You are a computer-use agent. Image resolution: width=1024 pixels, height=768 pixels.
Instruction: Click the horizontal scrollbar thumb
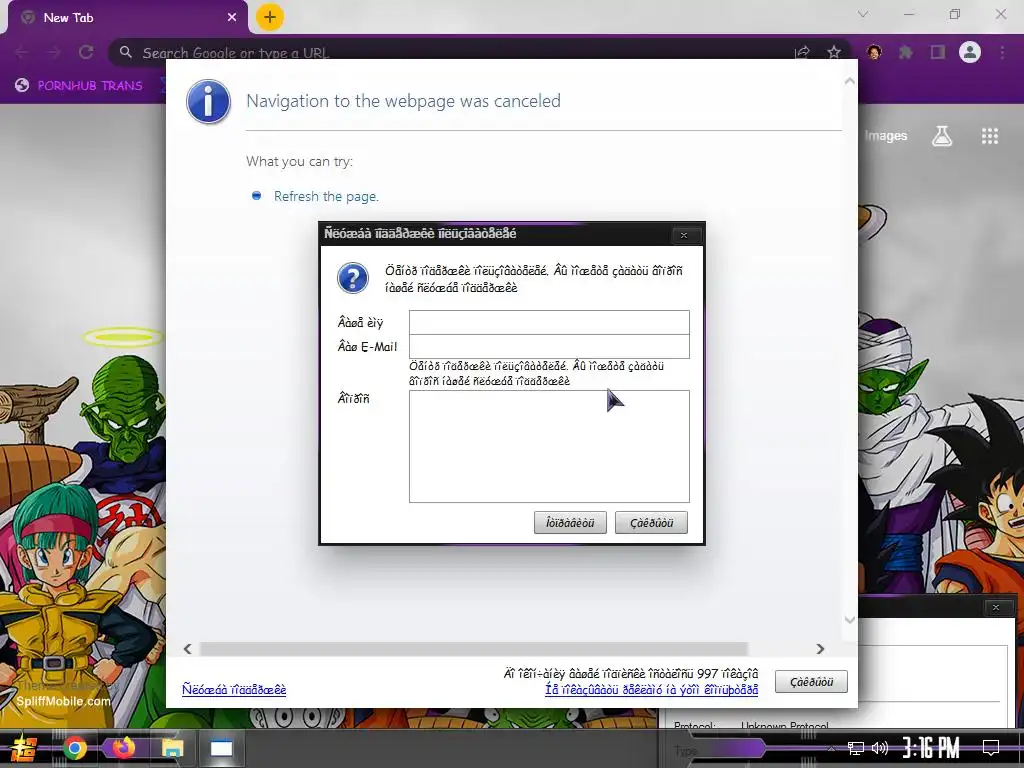473,648
